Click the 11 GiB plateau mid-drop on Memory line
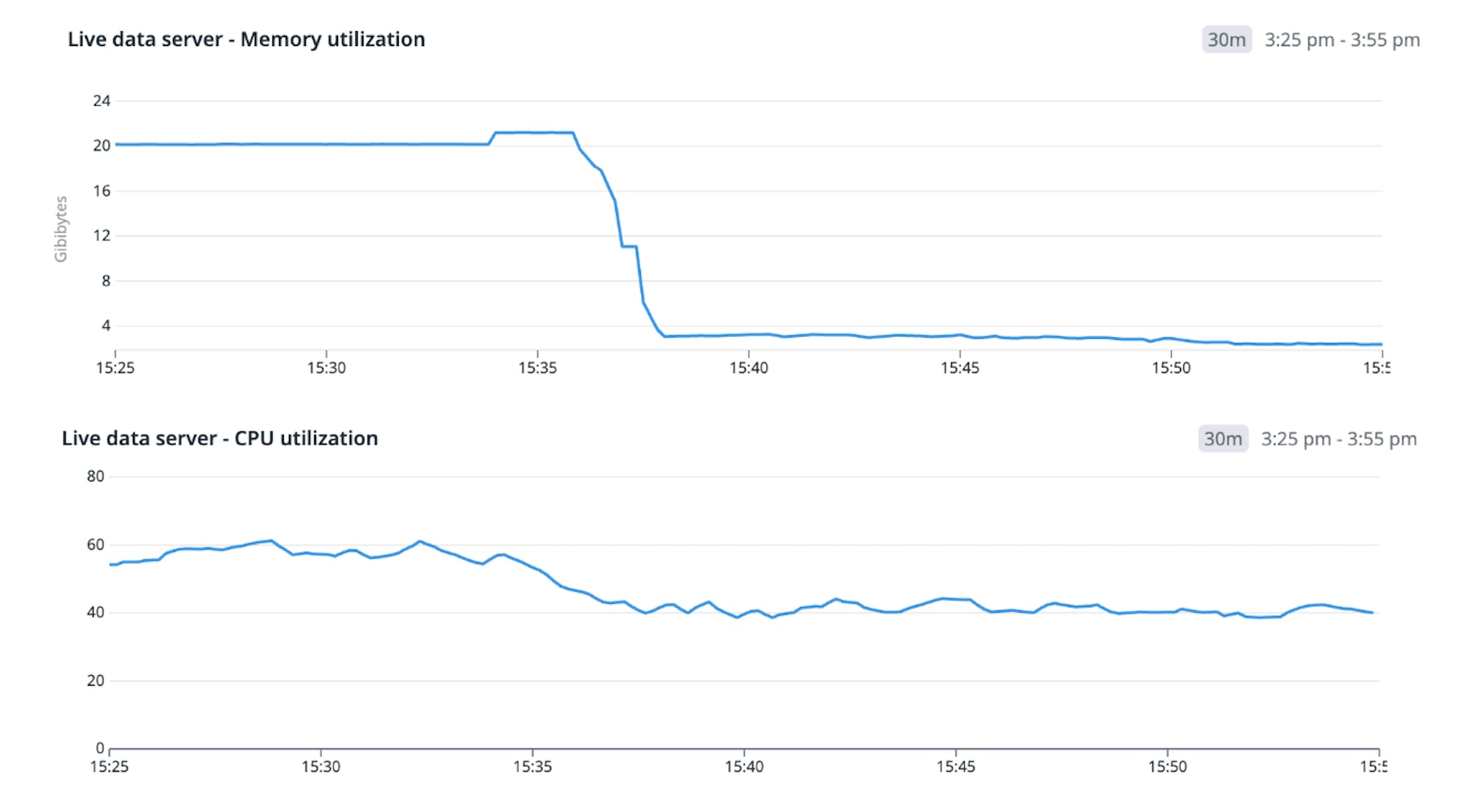1477x812 pixels. (629, 246)
